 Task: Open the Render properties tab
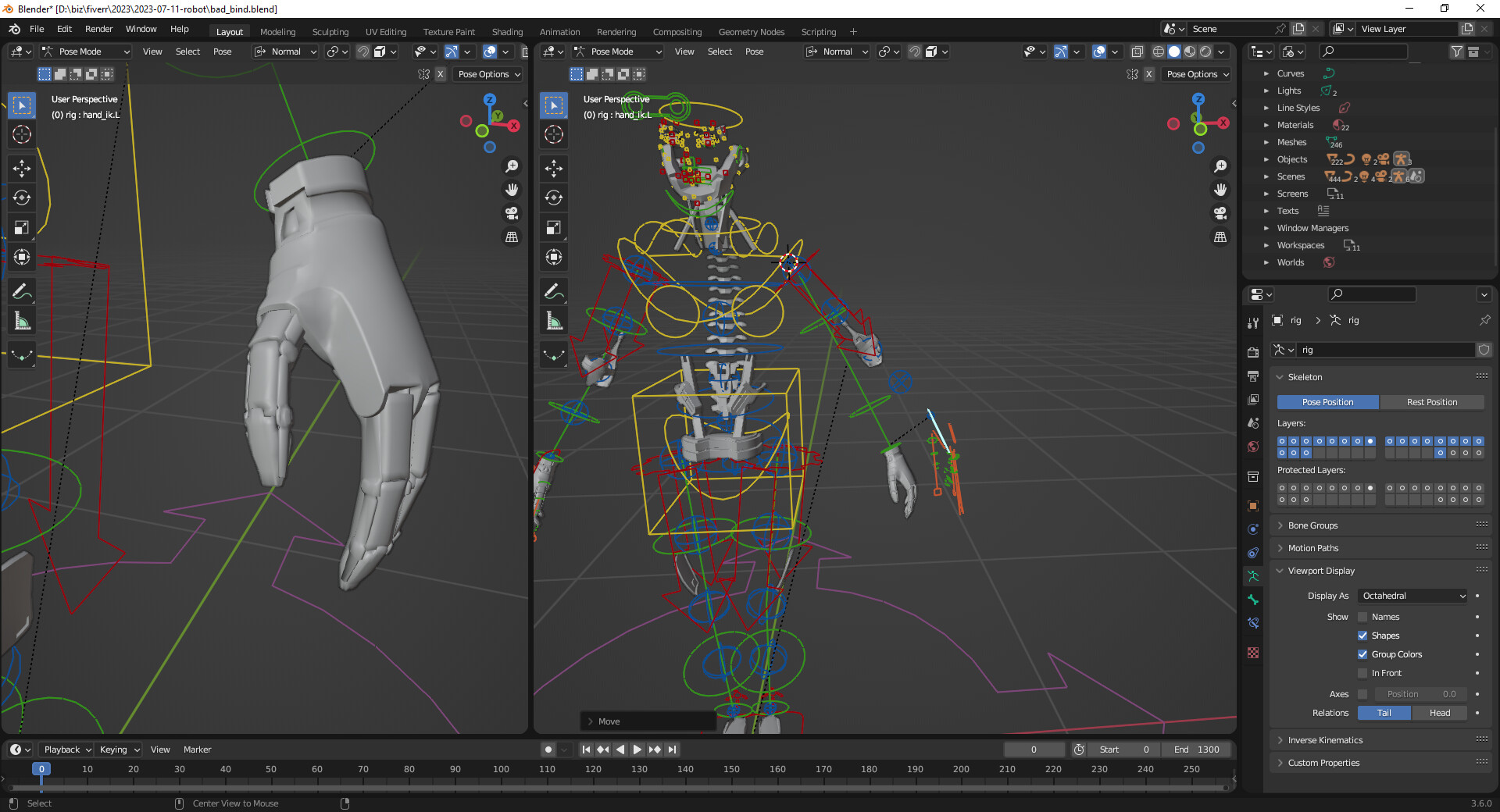tap(1253, 352)
